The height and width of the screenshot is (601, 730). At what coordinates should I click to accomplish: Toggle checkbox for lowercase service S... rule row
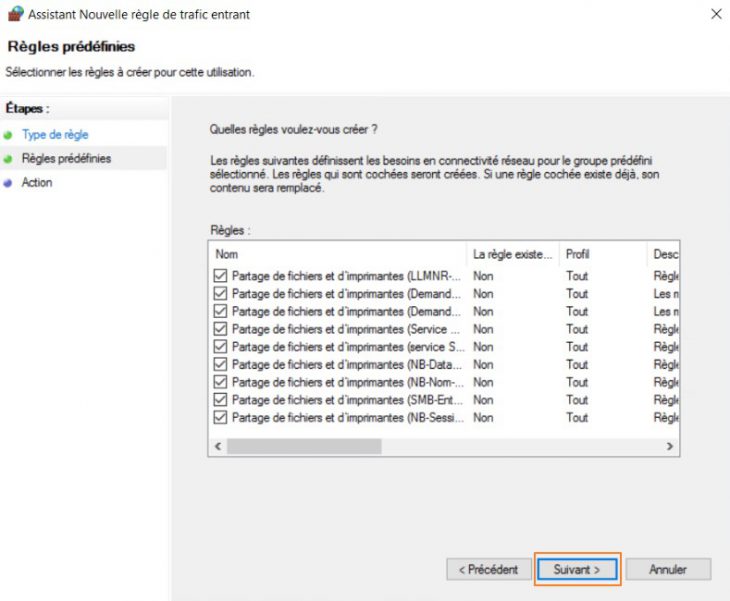220,346
